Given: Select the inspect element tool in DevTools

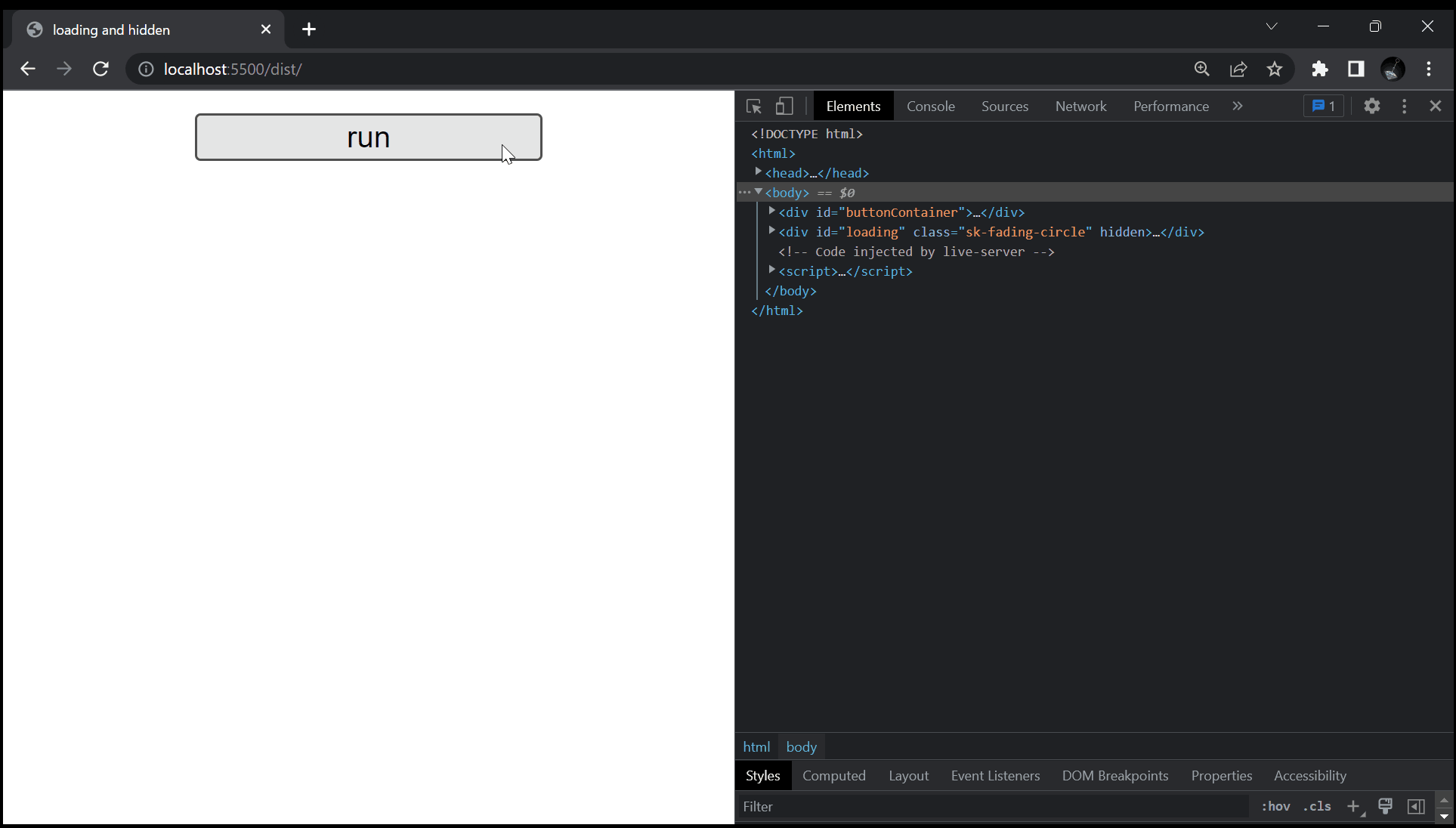Looking at the screenshot, I should click(x=754, y=106).
